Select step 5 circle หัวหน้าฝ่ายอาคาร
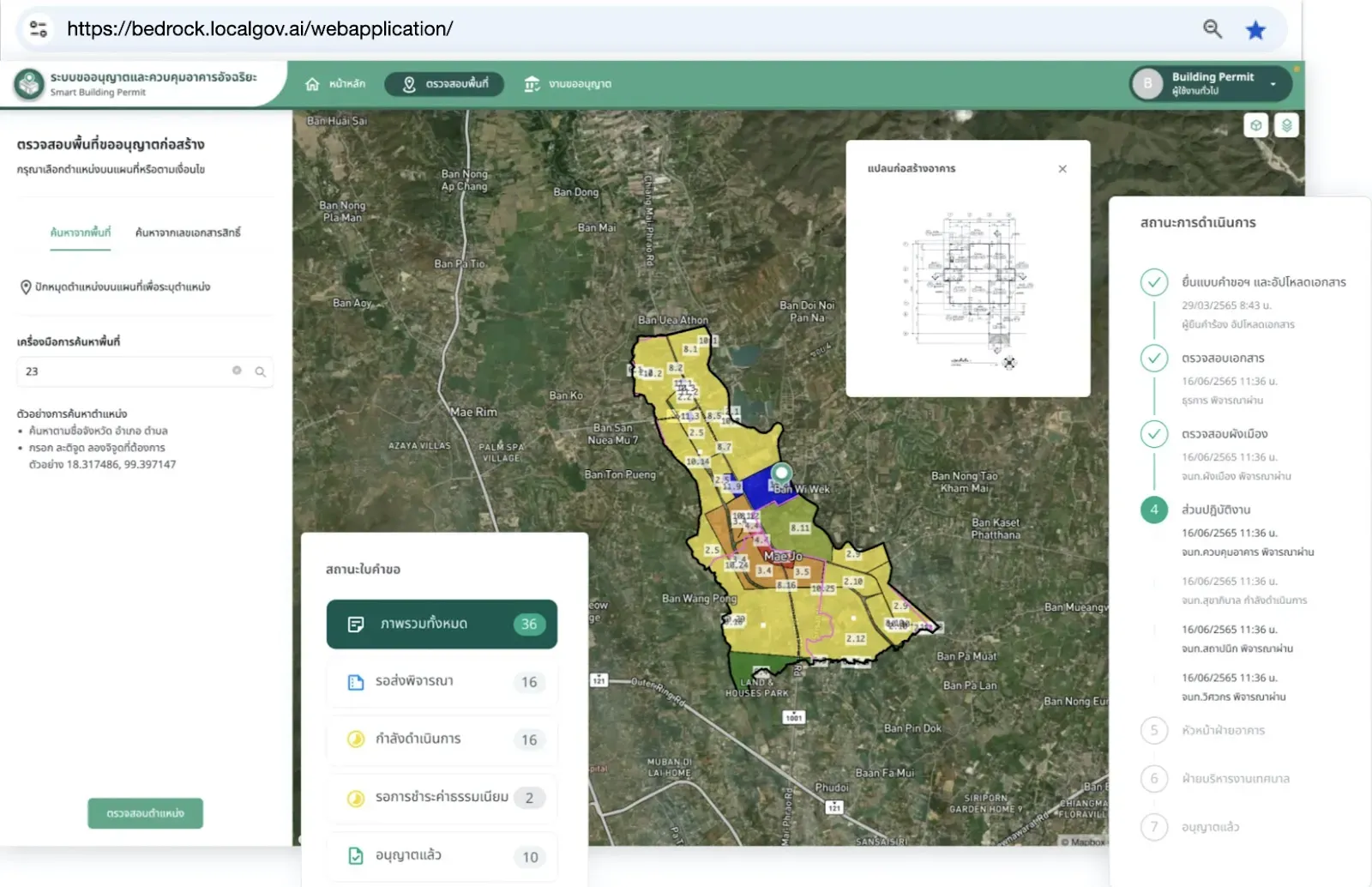1372x887 pixels. (1154, 730)
